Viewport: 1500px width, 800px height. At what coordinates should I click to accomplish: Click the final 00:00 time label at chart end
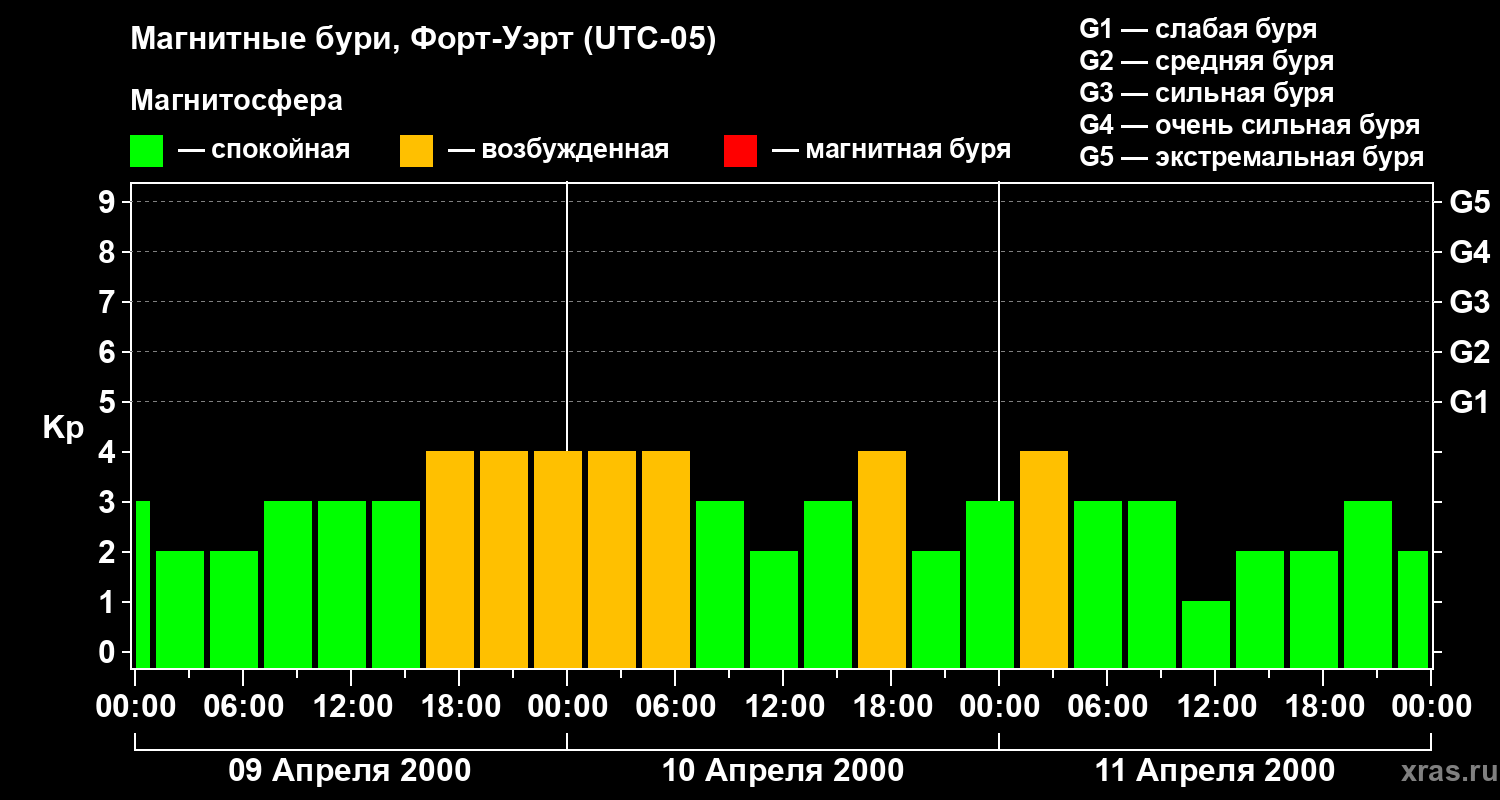tap(1431, 707)
